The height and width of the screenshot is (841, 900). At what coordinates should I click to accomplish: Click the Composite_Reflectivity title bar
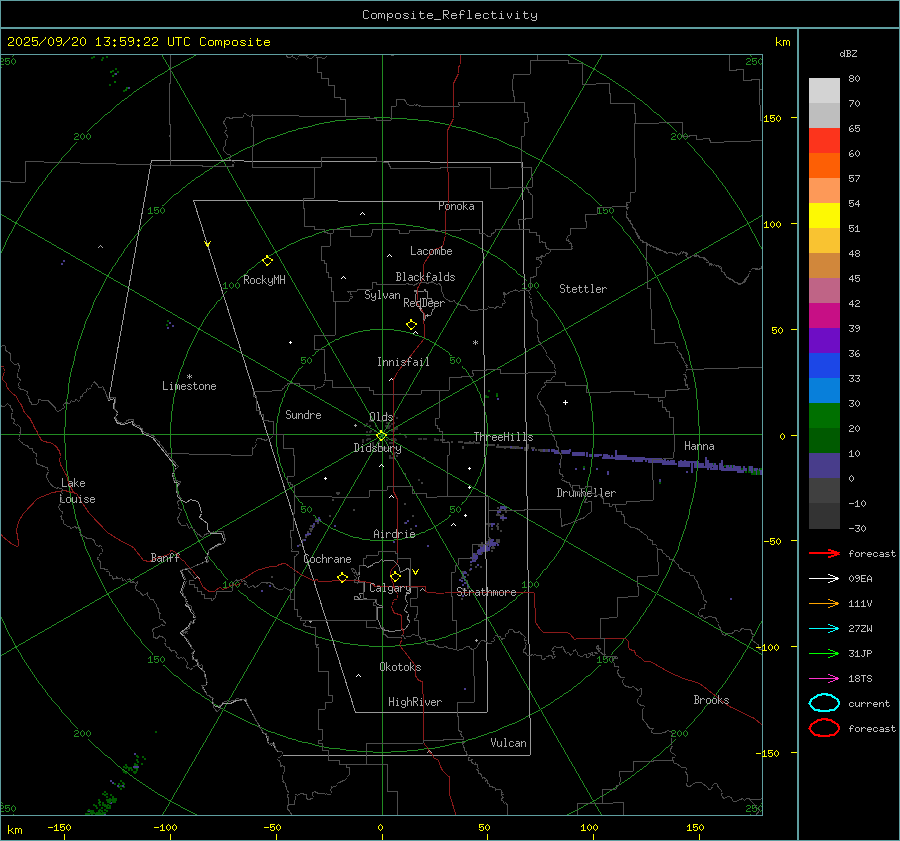coord(449,14)
